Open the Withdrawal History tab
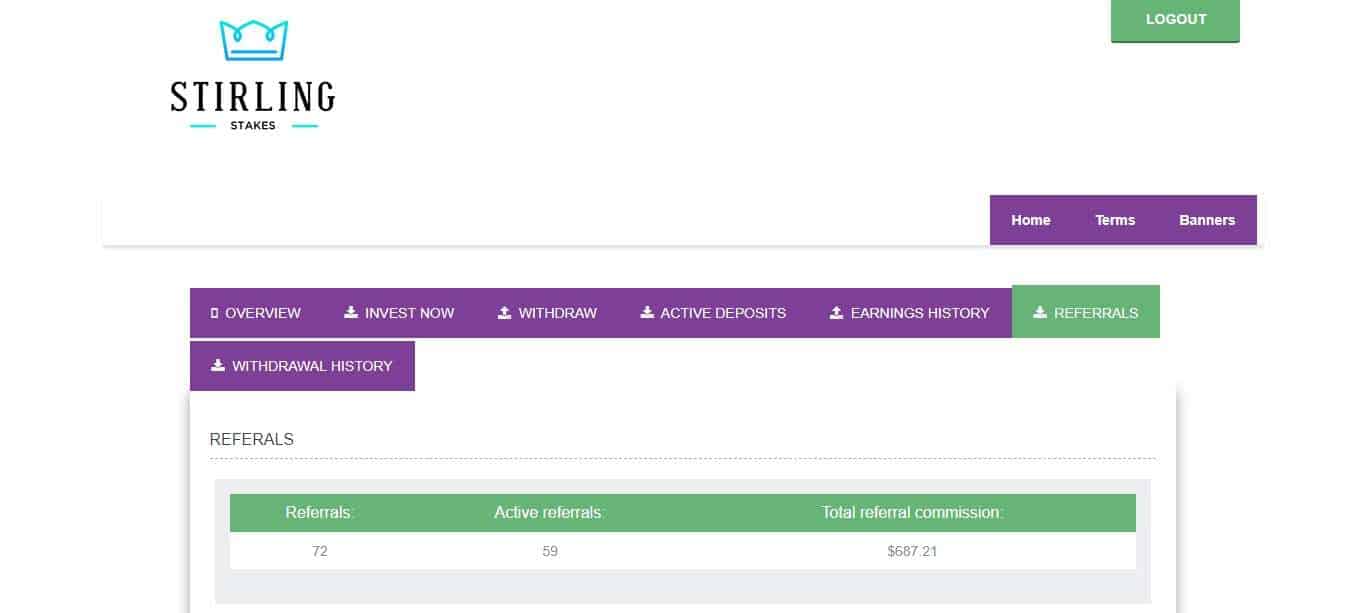This screenshot has width=1366, height=613. coord(302,366)
